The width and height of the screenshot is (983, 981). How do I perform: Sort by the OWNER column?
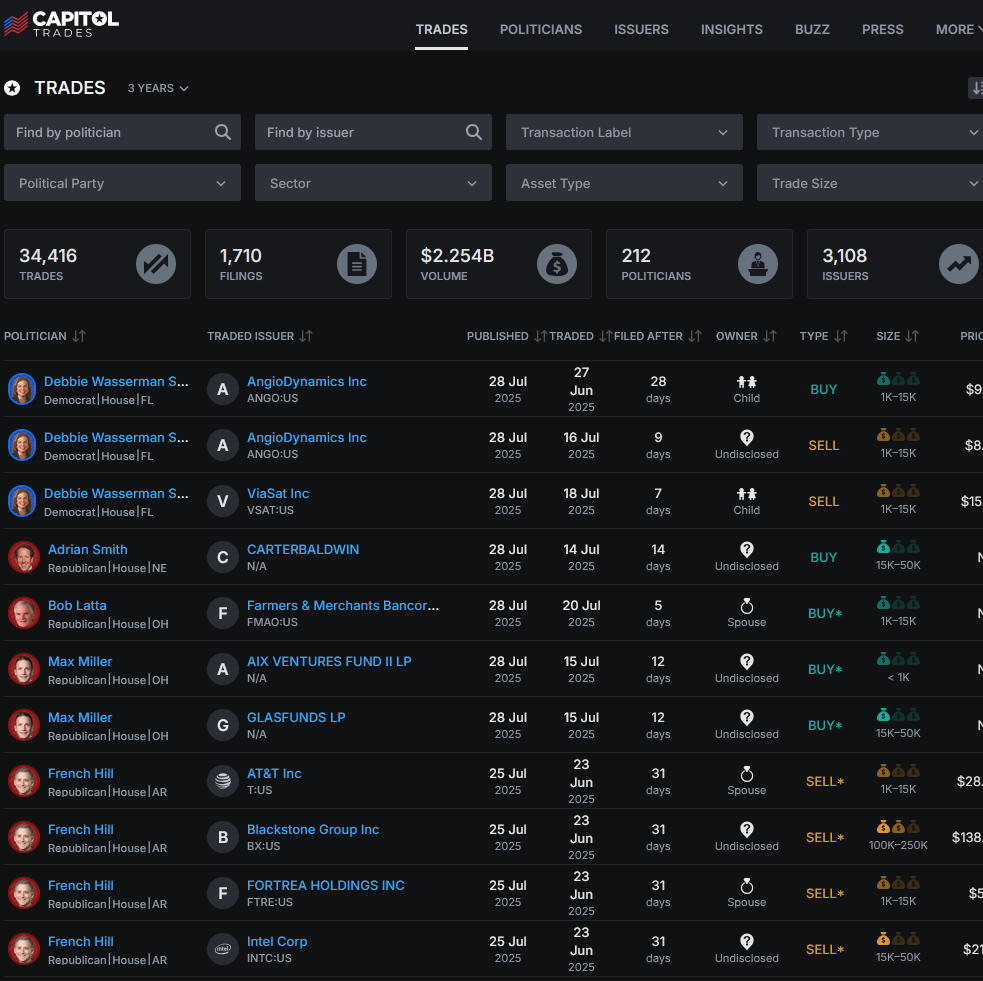[x=746, y=337]
